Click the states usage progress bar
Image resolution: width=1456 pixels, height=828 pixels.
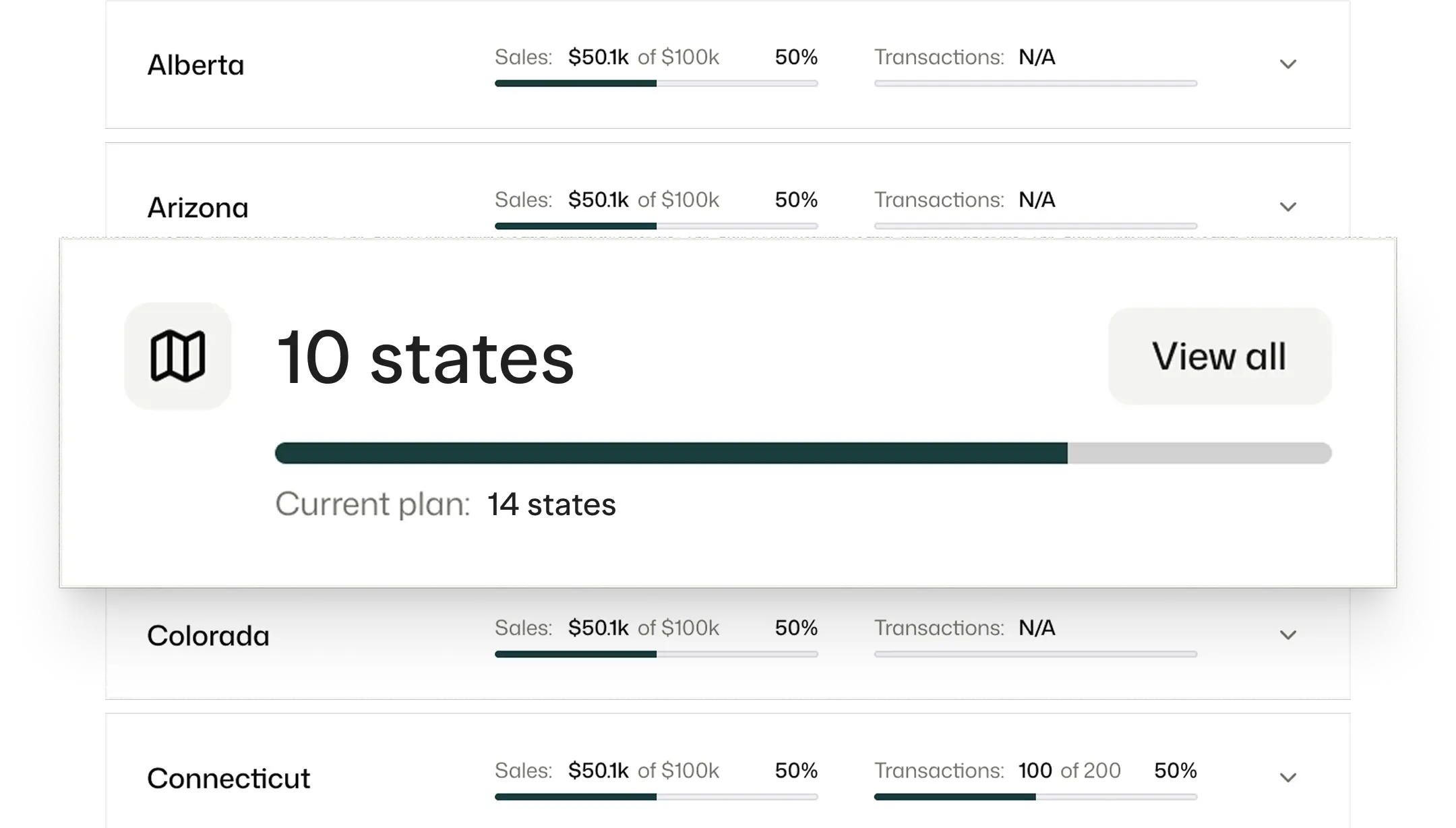point(803,453)
